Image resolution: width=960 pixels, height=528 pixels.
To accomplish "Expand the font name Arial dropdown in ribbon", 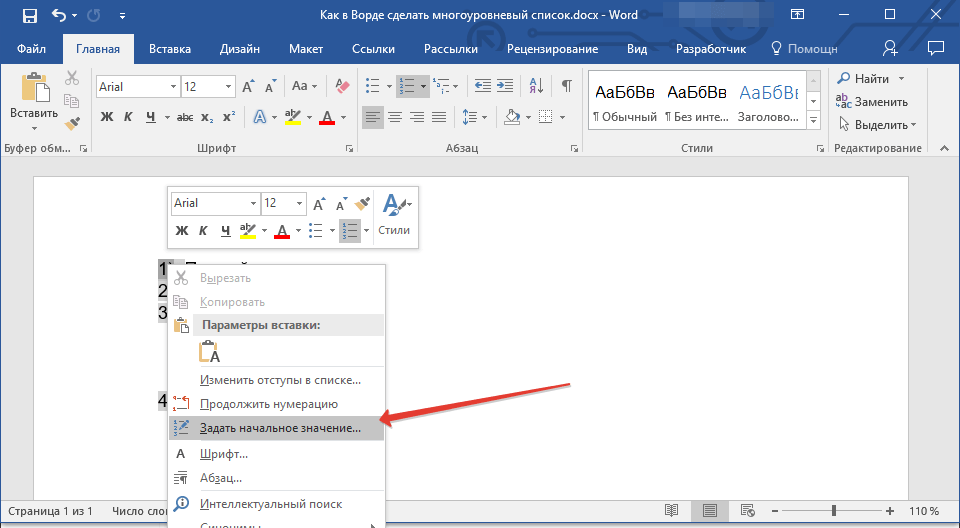I will 173,87.
